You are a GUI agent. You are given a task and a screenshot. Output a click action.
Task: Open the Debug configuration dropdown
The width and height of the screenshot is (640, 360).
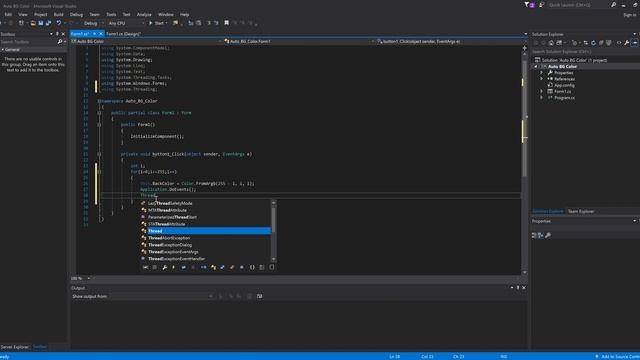(93, 23)
